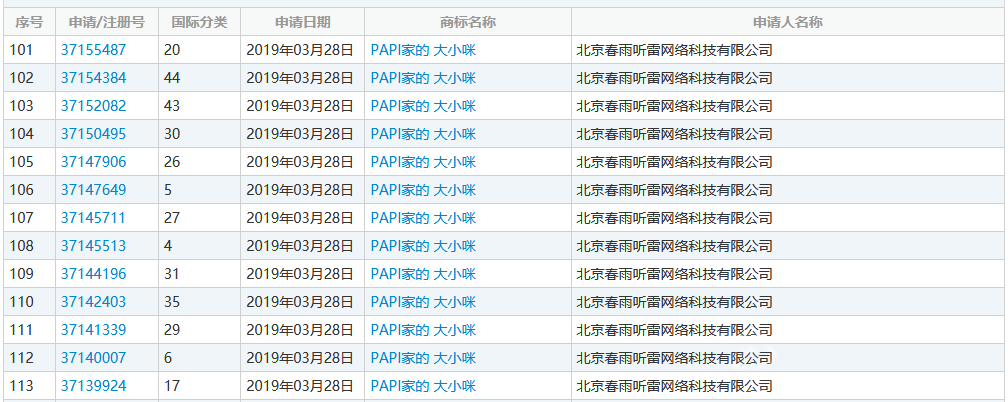The width and height of the screenshot is (1008, 402).
Task: Click trademark name PAPI家的 大小咪 in row 104
Action: pyautogui.click(x=423, y=134)
